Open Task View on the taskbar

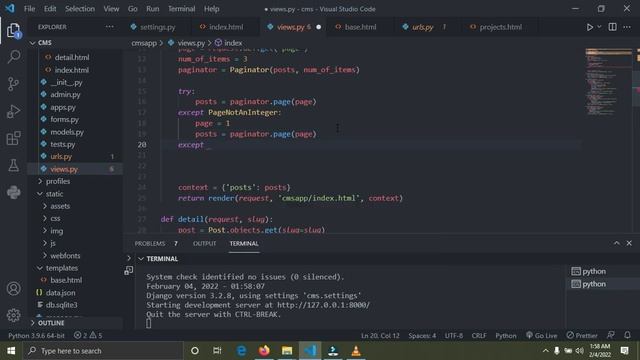point(217,351)
